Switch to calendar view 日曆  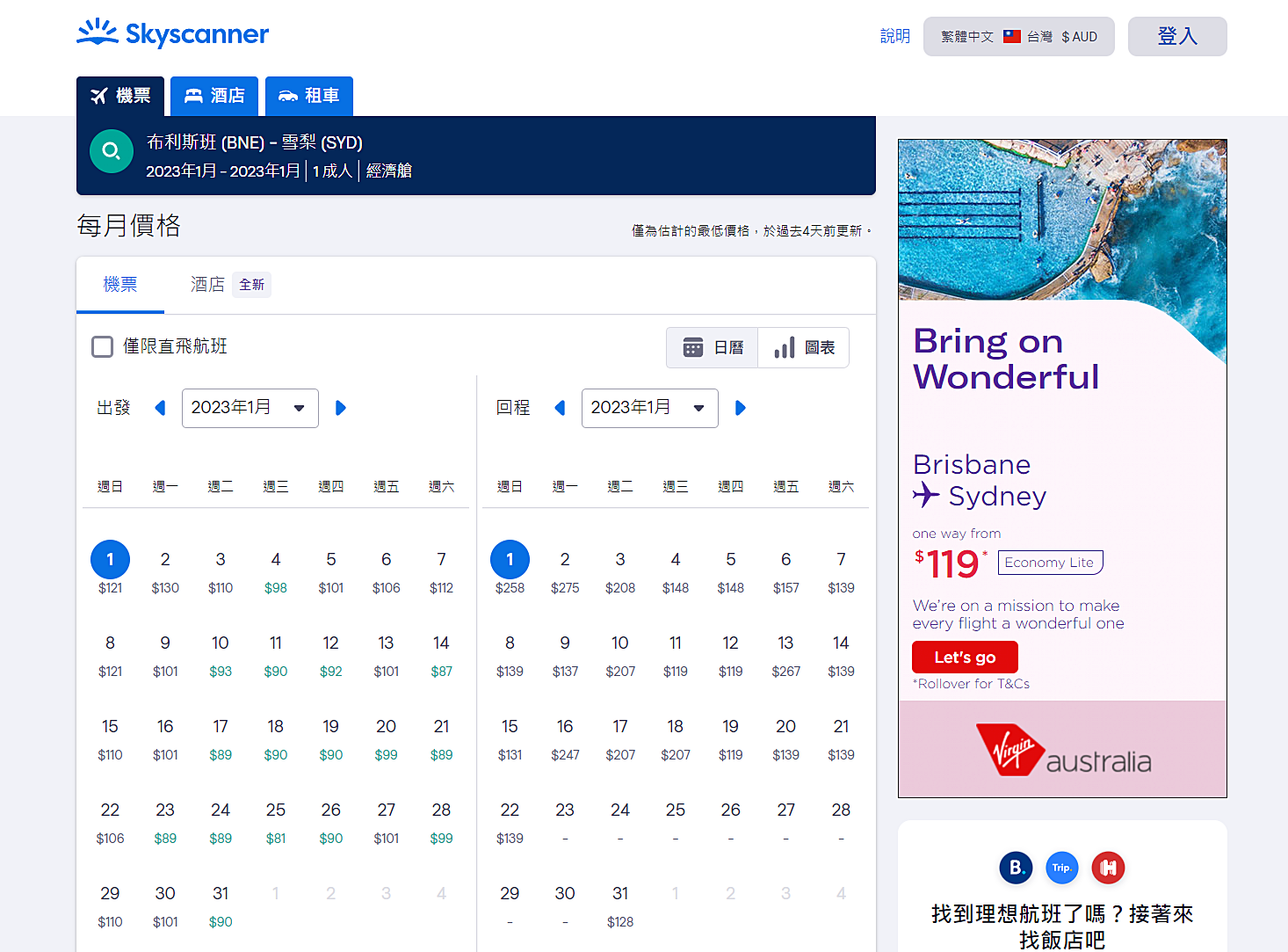[x=713, y=347]
